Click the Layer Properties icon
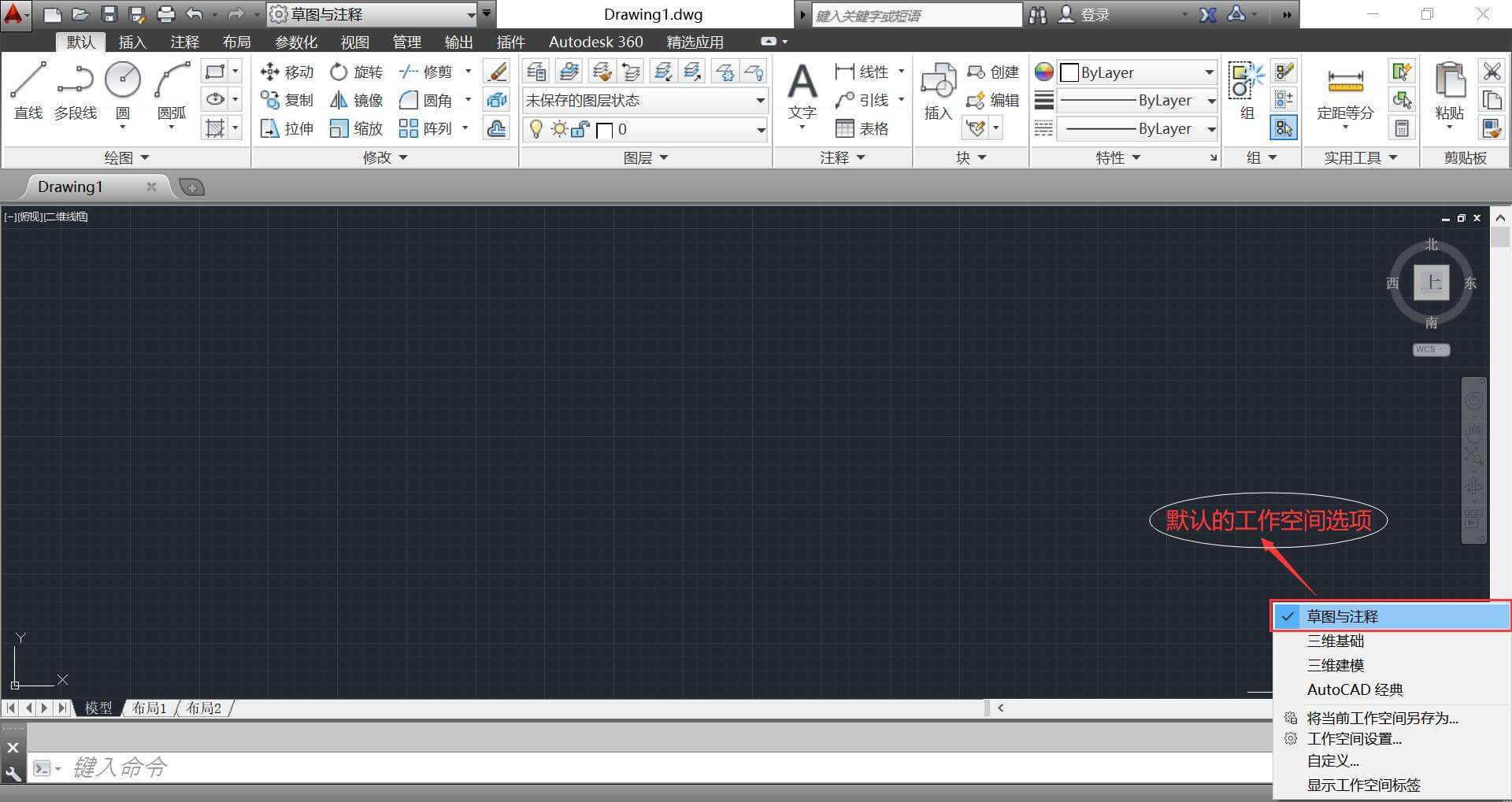1512x802 pixels. 536,72
